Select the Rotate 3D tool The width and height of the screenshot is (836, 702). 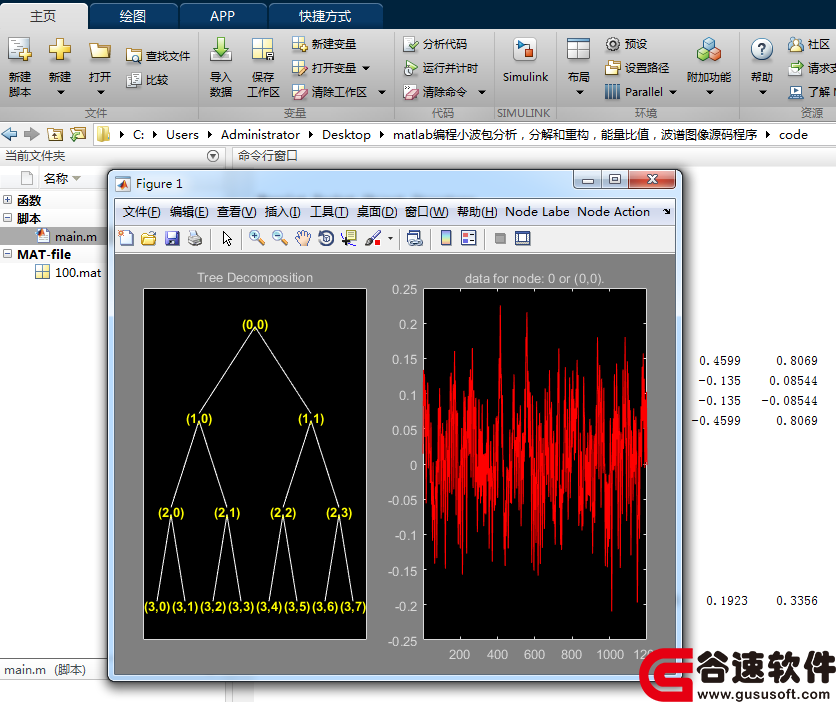point(326,238)
